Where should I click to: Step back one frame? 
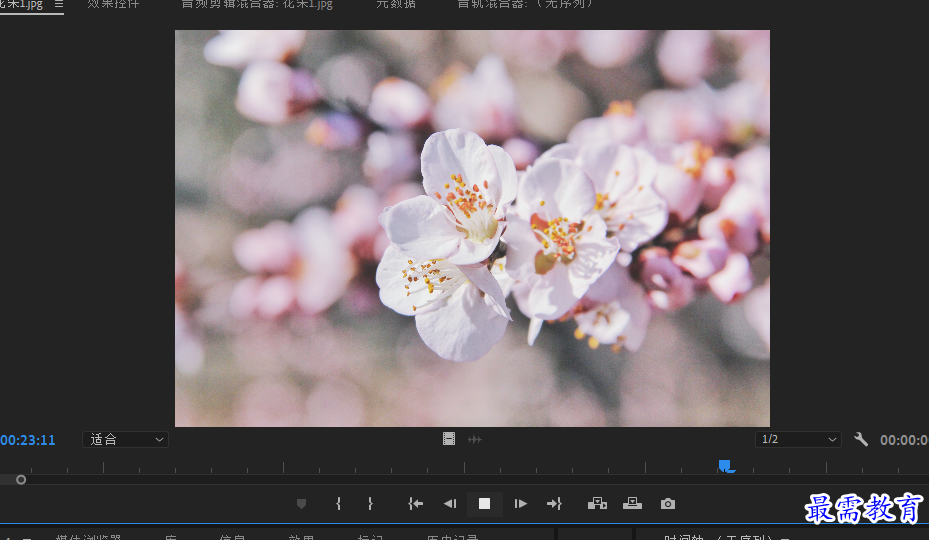(450, 504)
